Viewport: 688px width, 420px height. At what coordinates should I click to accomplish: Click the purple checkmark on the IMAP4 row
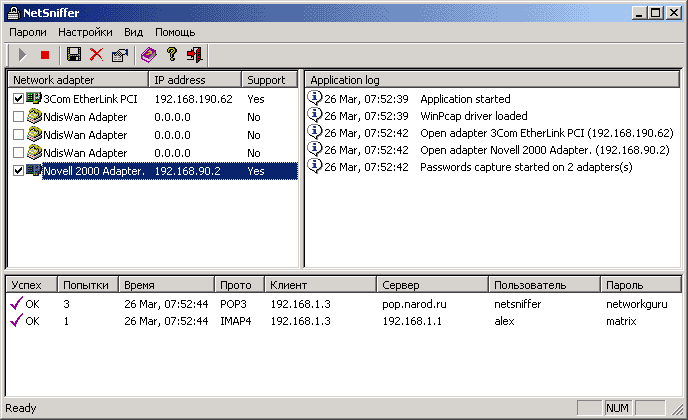pos(16,320)
